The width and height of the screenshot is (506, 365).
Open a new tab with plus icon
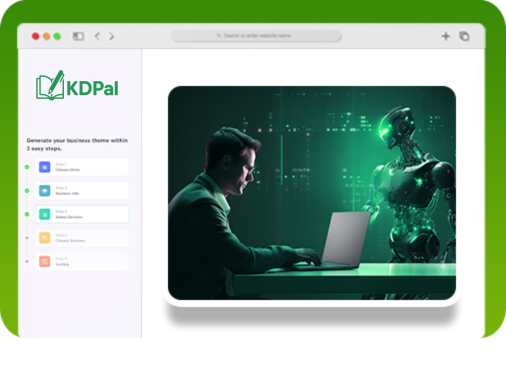click(446, 36)
